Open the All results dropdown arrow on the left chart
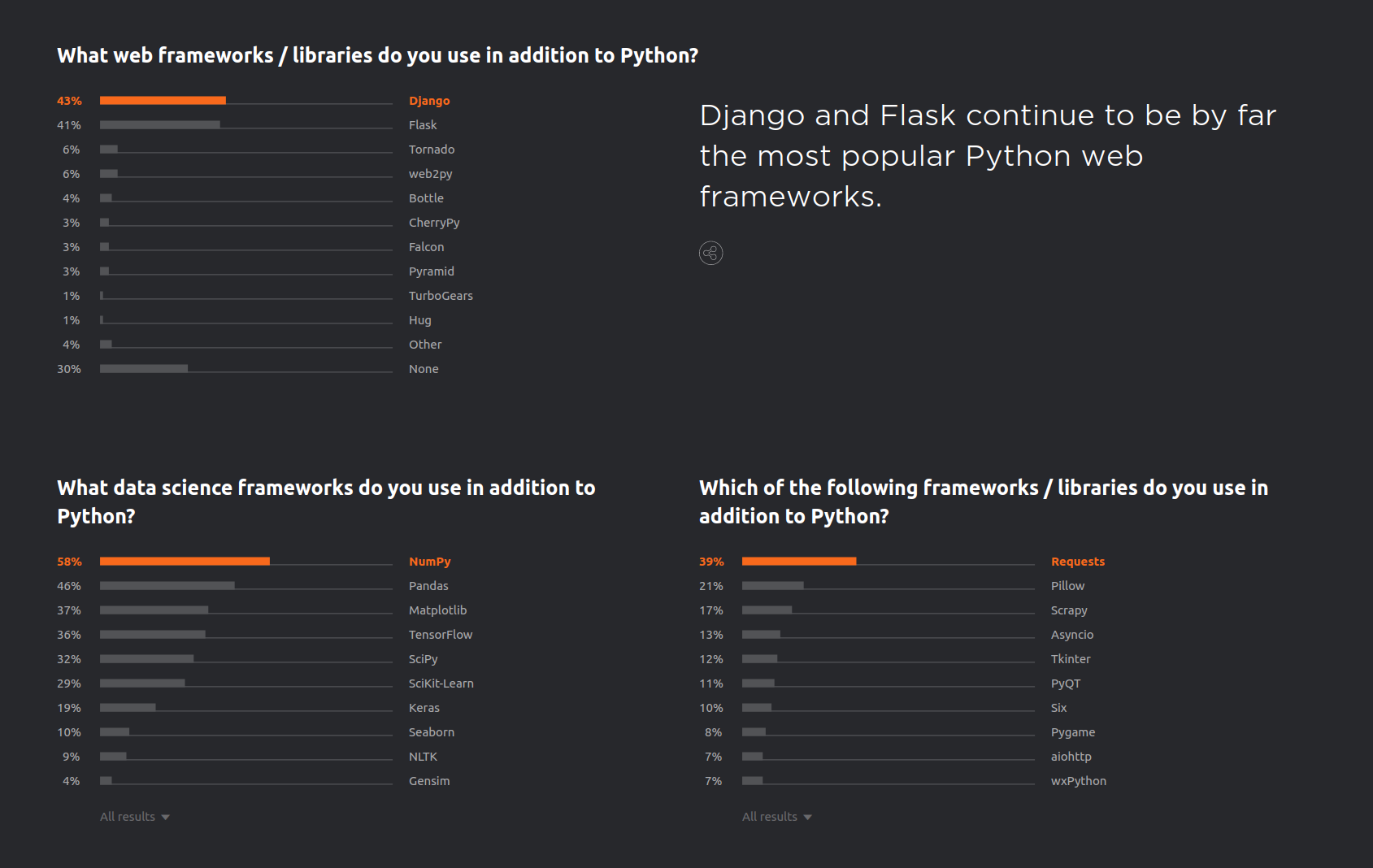This screenshot has width=1373, height=868. [x=165, y=817]
